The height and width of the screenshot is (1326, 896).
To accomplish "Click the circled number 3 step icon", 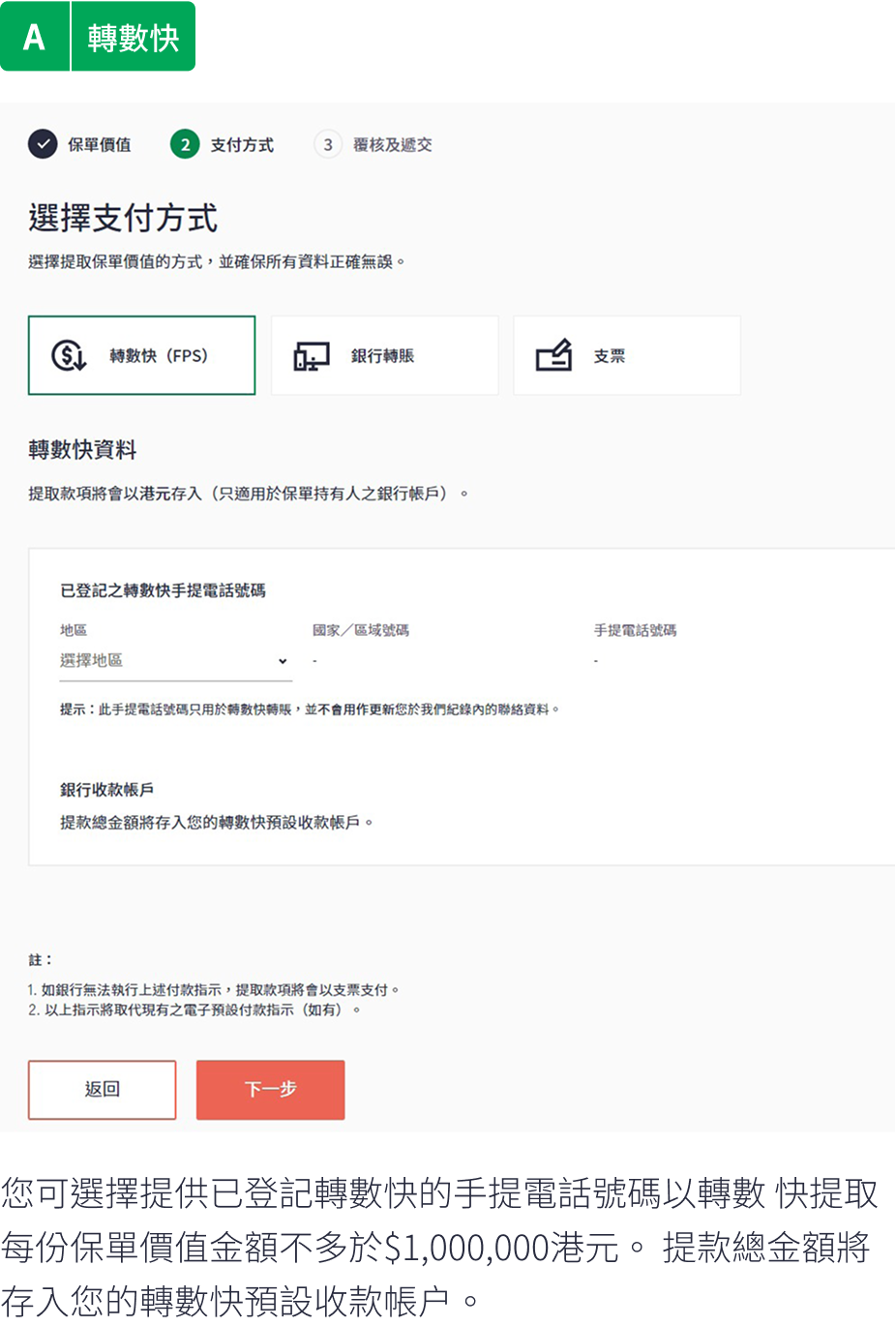I will pos(328,145).
